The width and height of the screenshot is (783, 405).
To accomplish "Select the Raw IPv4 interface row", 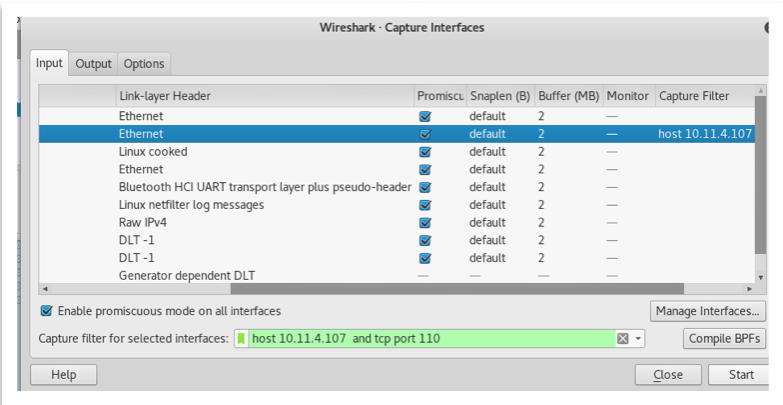I will [397, 223].
